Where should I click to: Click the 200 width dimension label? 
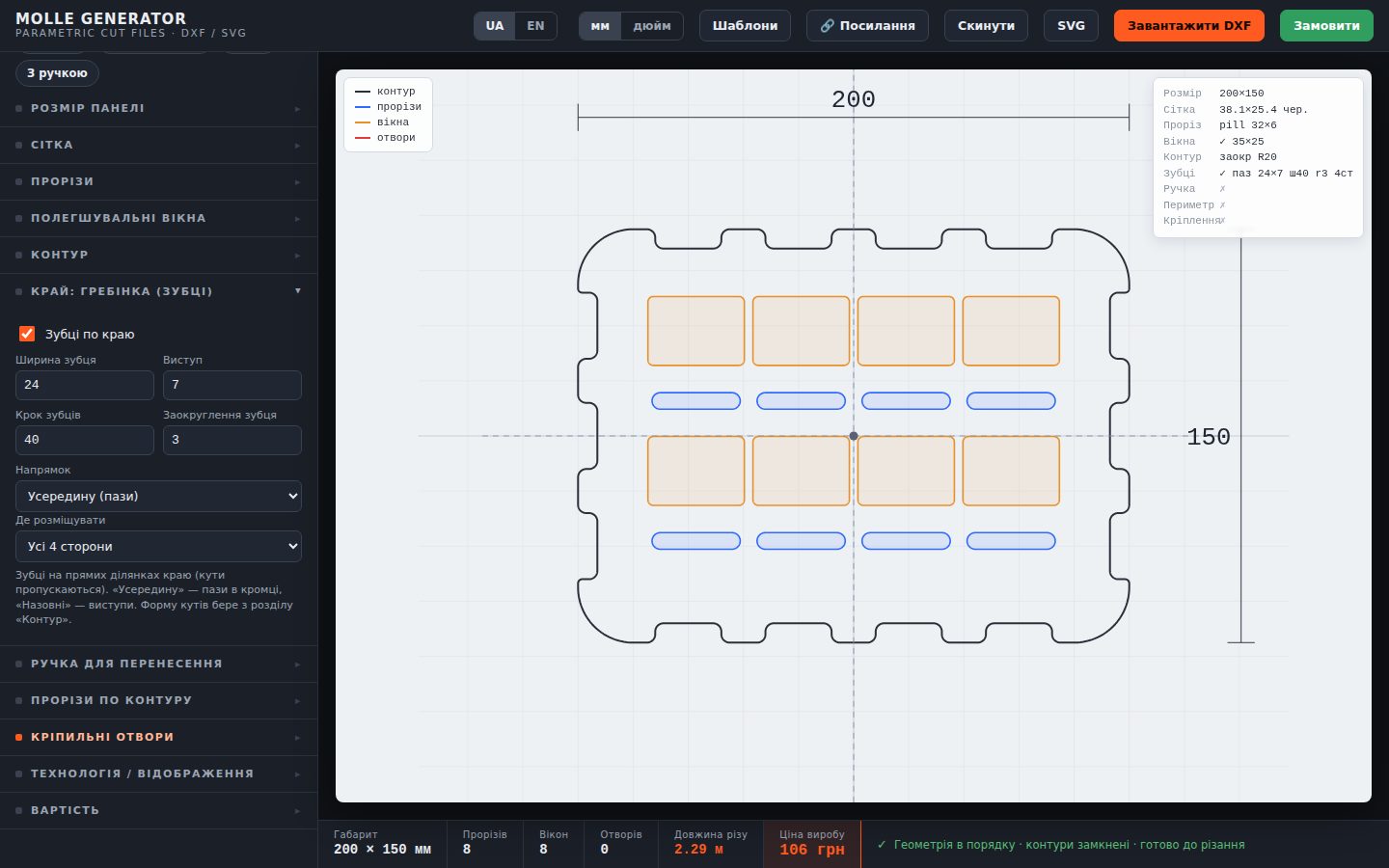(x=854, y=99)
